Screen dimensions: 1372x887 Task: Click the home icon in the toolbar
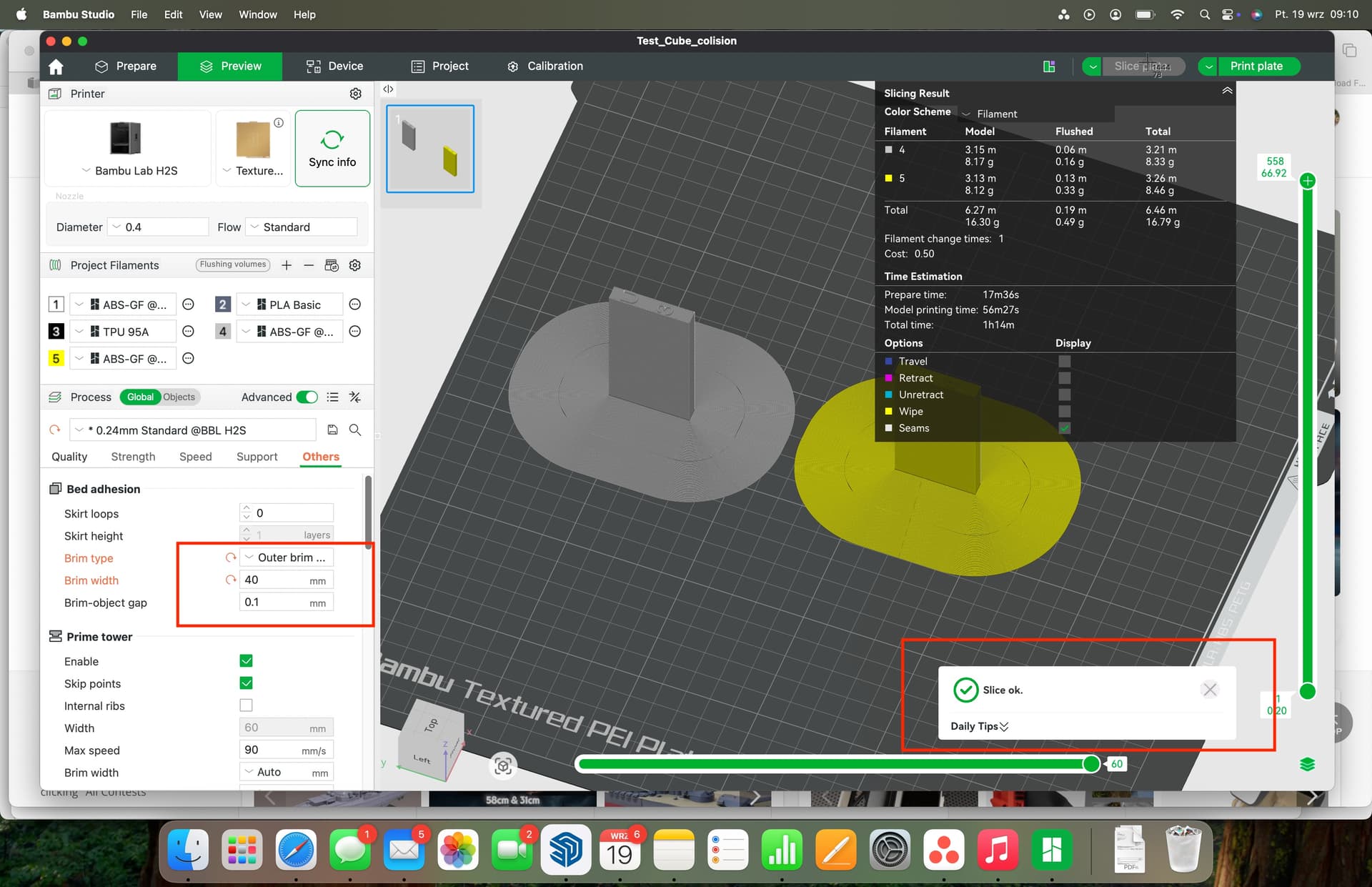coord(56,66)
